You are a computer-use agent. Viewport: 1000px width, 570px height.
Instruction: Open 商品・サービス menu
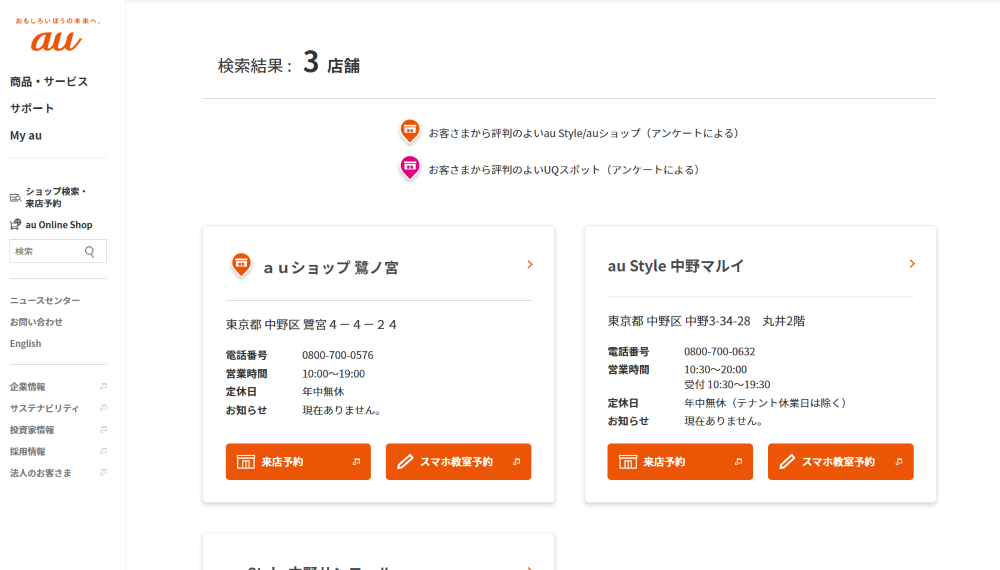point(48,82)
